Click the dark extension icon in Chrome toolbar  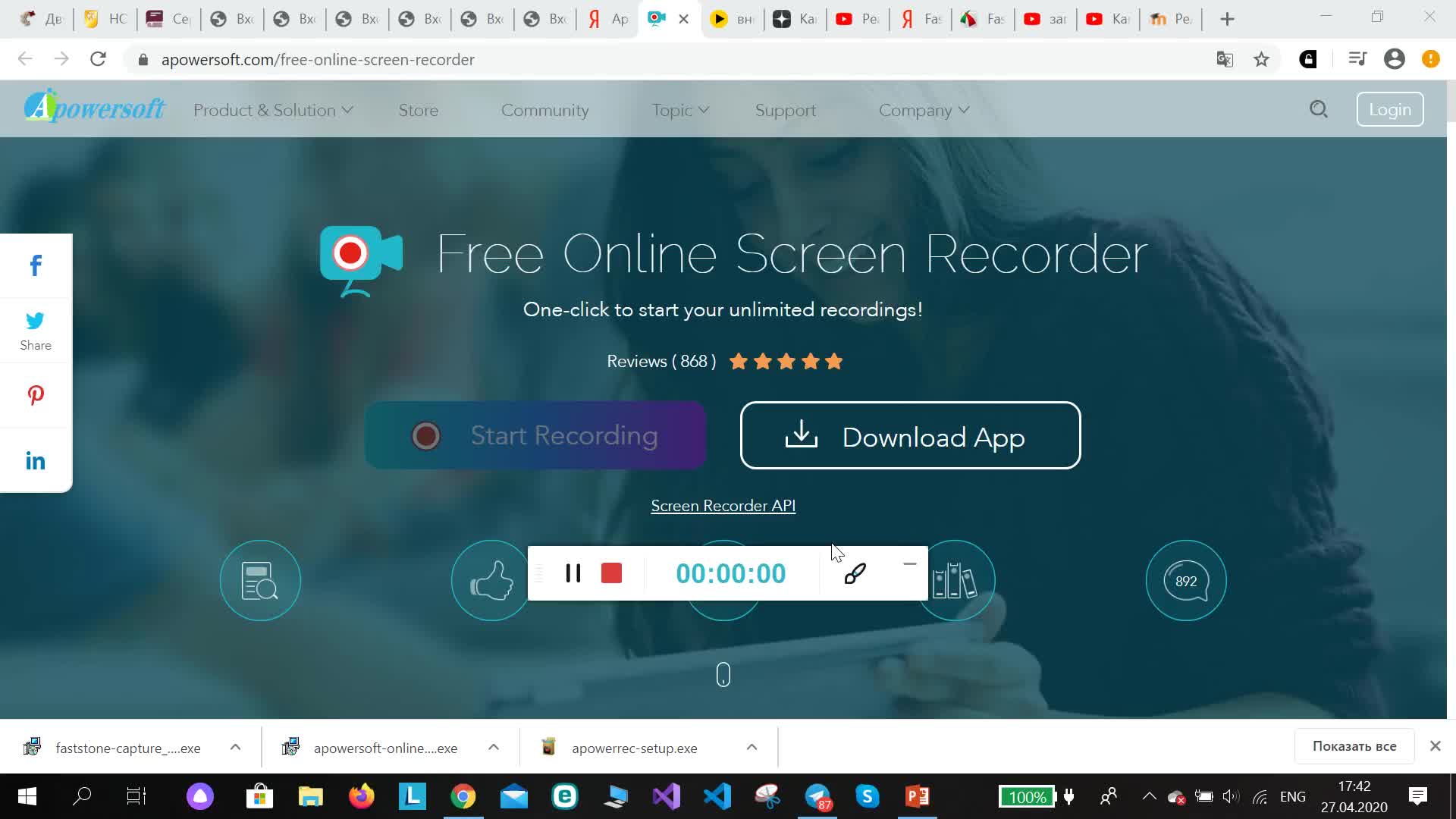1308,59
